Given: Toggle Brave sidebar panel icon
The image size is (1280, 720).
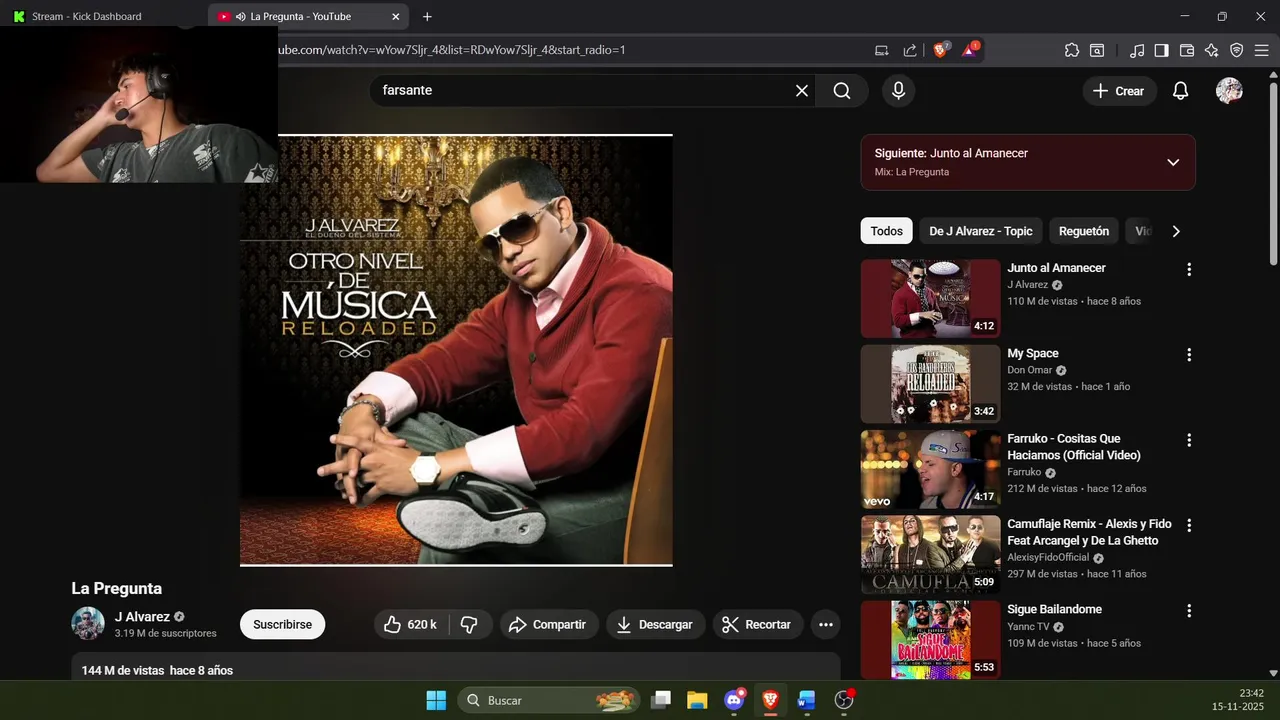Looking at the screenshot, I should [x=1161, y=50].
